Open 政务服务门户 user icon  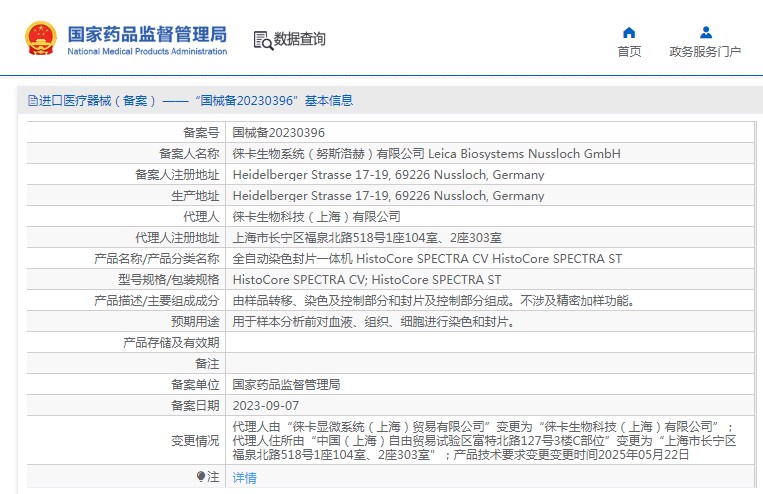click(706, 33)
